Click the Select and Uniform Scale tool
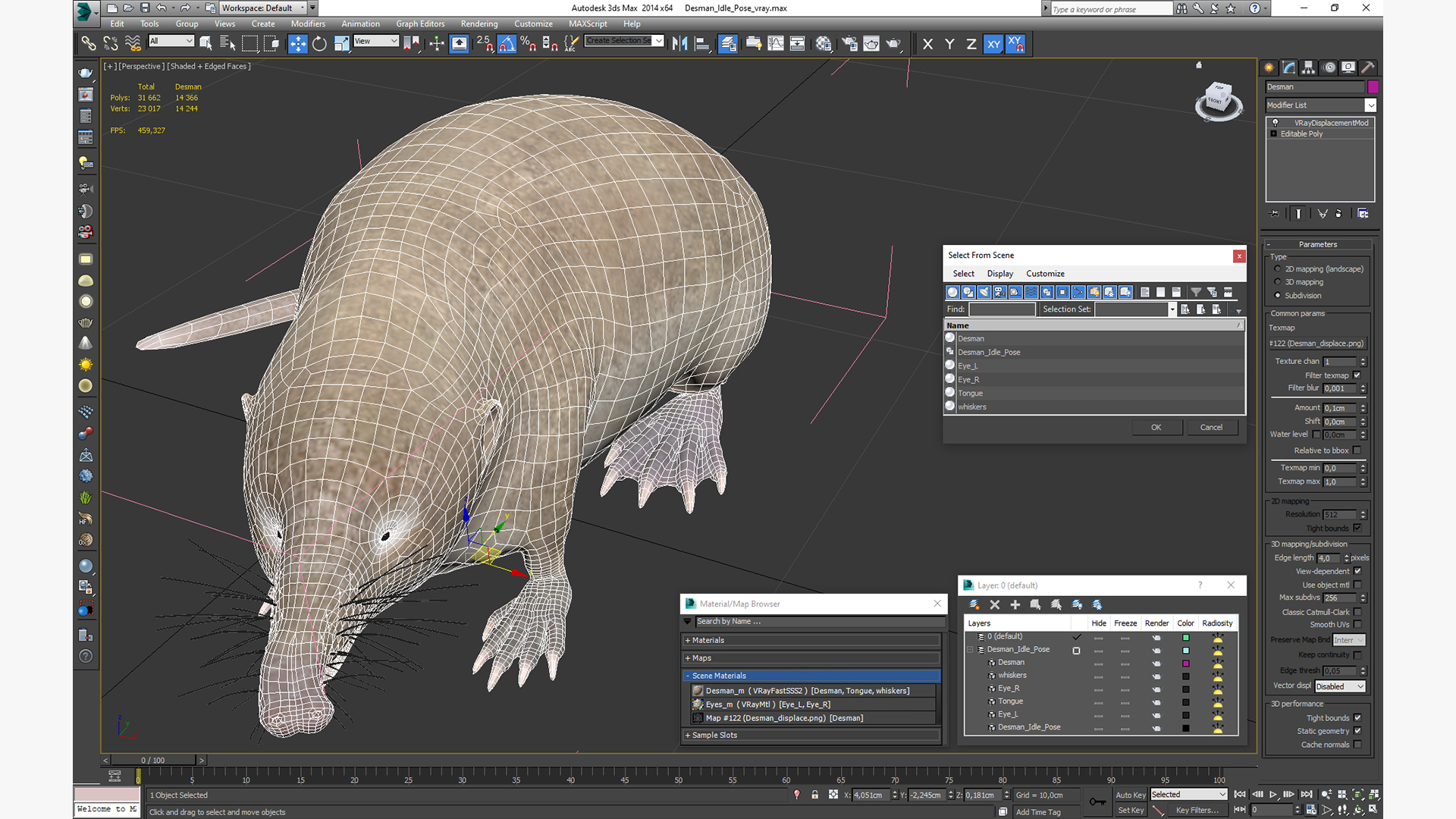This screenshot has width=1456, height=819. (x=341, y=44)
